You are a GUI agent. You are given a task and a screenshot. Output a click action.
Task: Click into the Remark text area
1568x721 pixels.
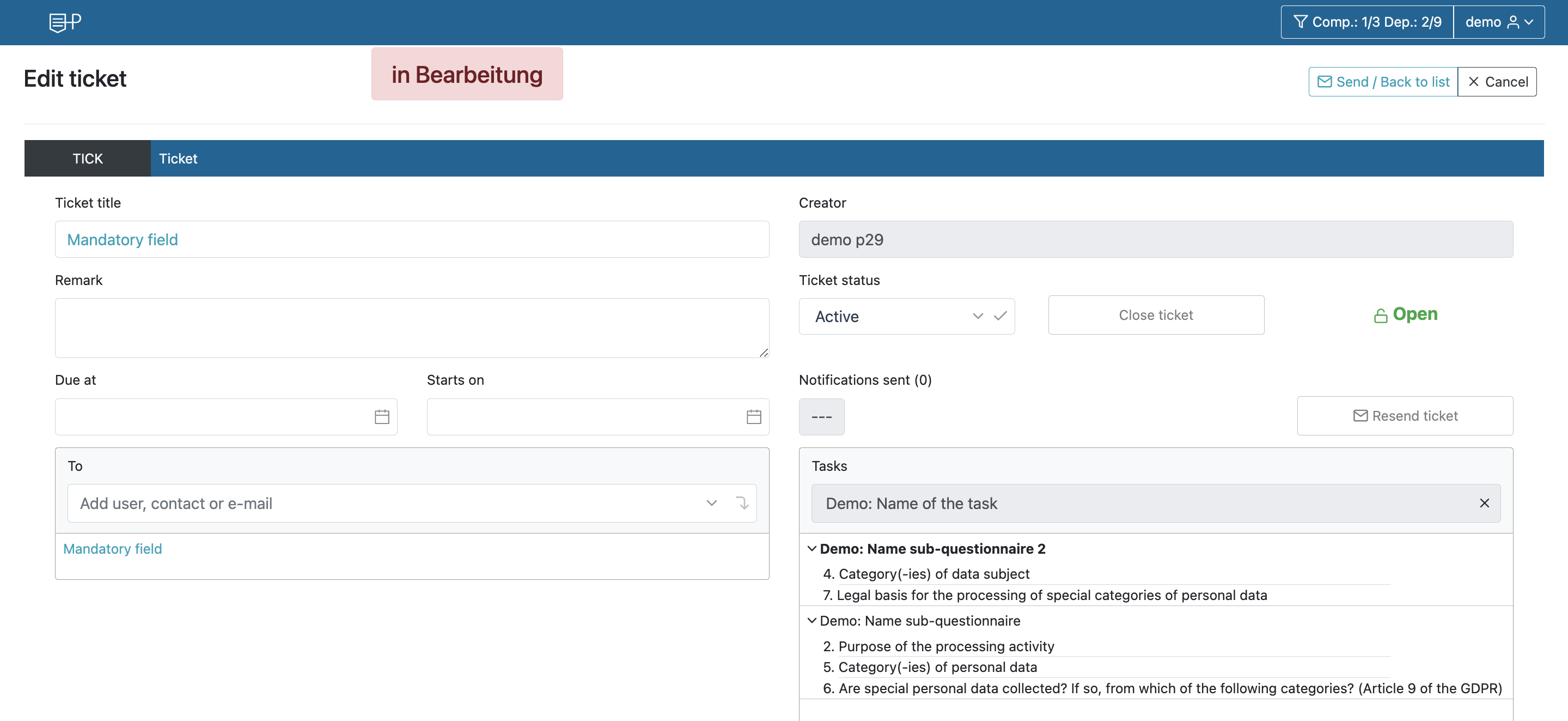pyautogui.click(x=412, y=328)
